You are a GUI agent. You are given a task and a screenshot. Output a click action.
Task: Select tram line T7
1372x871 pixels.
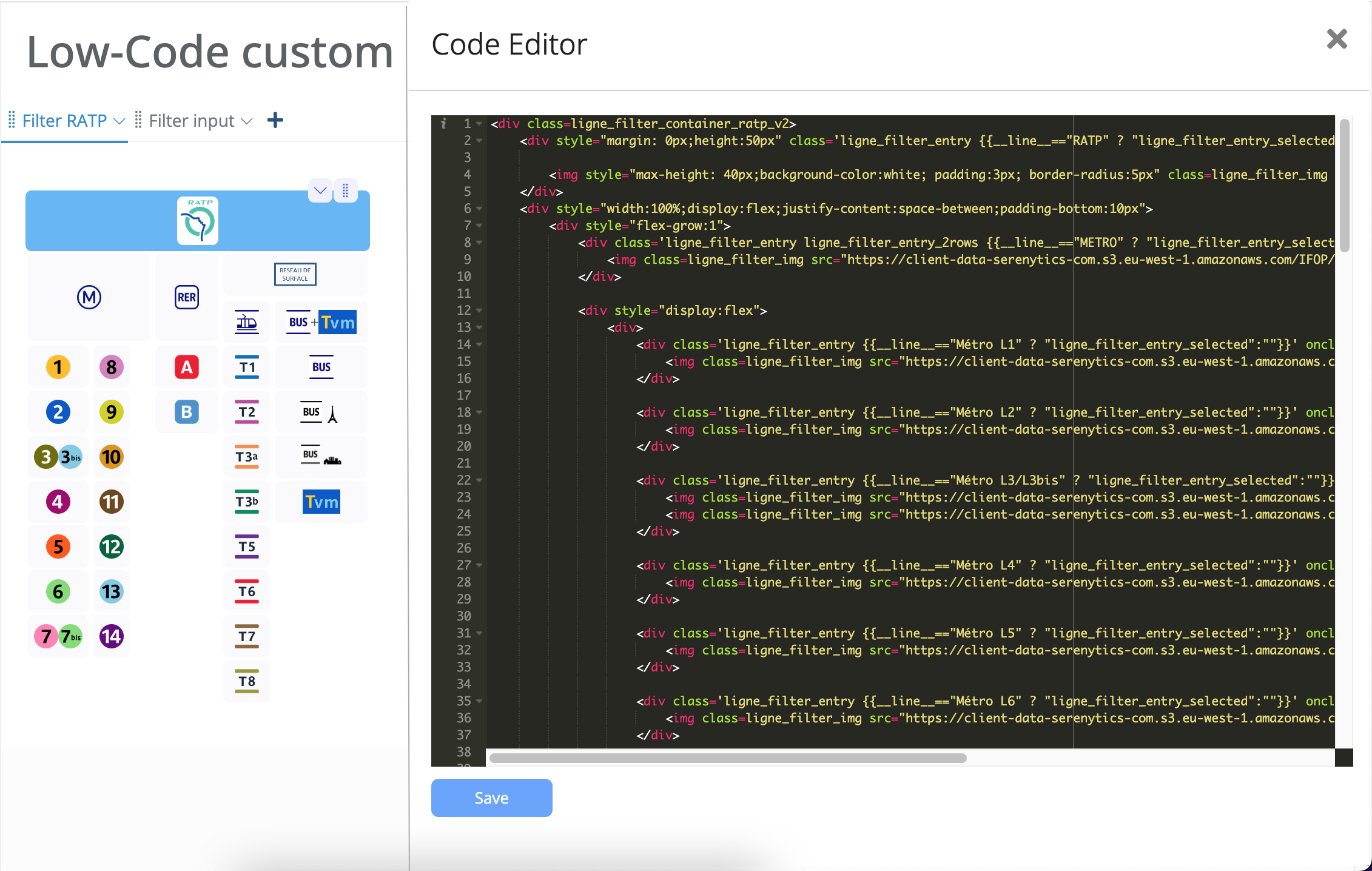(247, 636)
